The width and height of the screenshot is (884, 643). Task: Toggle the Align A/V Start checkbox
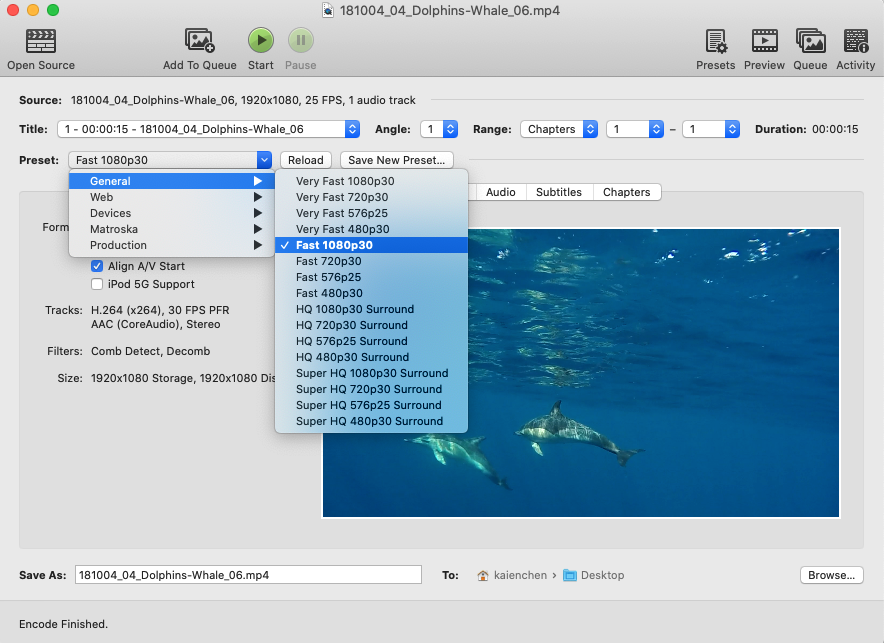[97, 266]
